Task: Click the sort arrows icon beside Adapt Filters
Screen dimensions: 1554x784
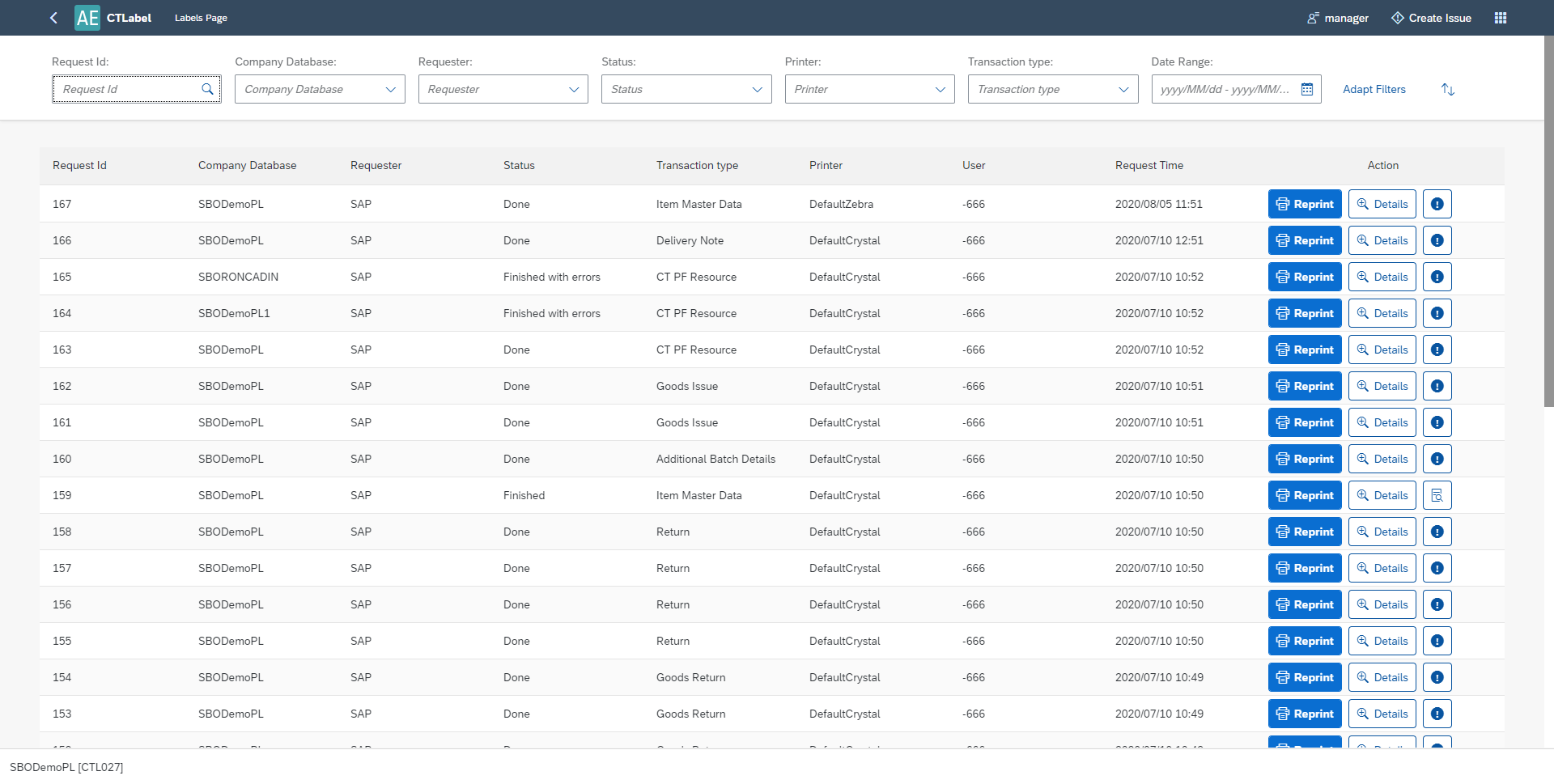Action: pyautogui.click(x=1447, y=89)
